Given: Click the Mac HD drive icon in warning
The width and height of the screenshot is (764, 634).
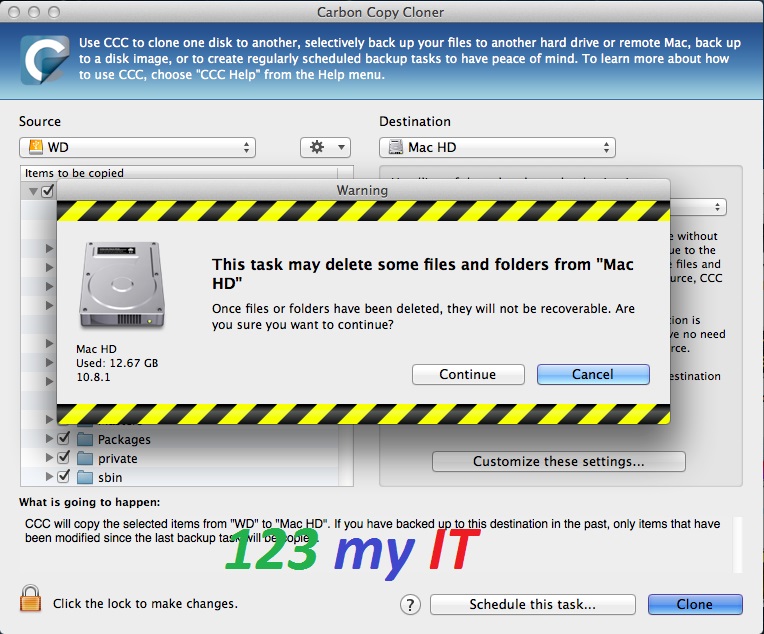Looking at the screenshot, I should point(122,285).
